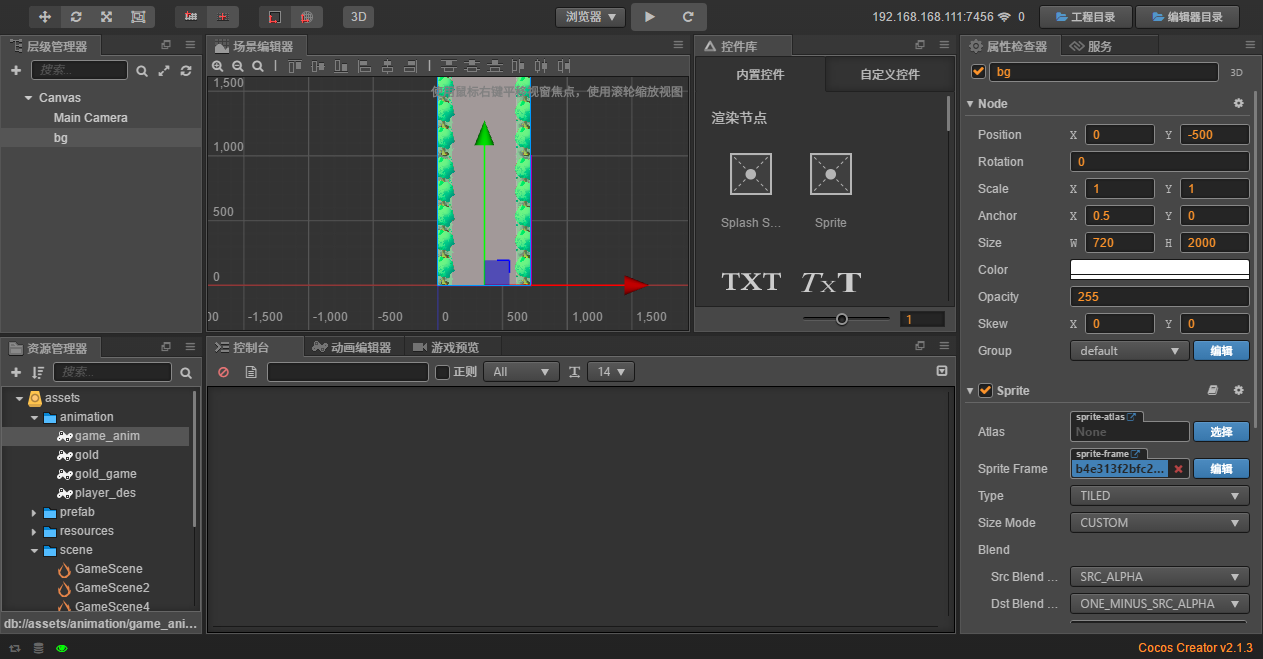Collapse the Sprite component section

tap(970, 391)
